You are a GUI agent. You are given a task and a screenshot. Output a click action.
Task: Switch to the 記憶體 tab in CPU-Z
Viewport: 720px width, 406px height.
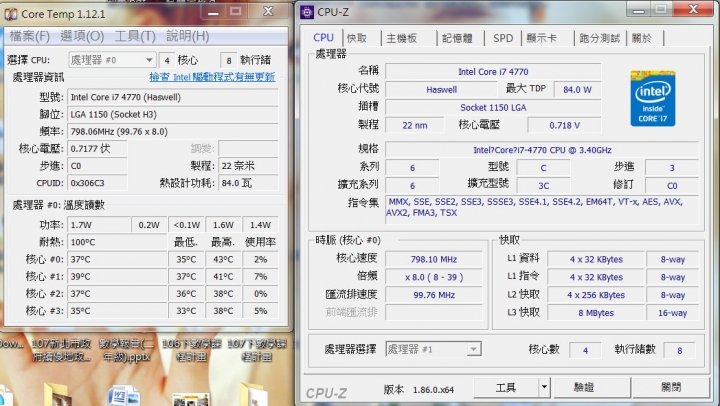click(457, 38)
